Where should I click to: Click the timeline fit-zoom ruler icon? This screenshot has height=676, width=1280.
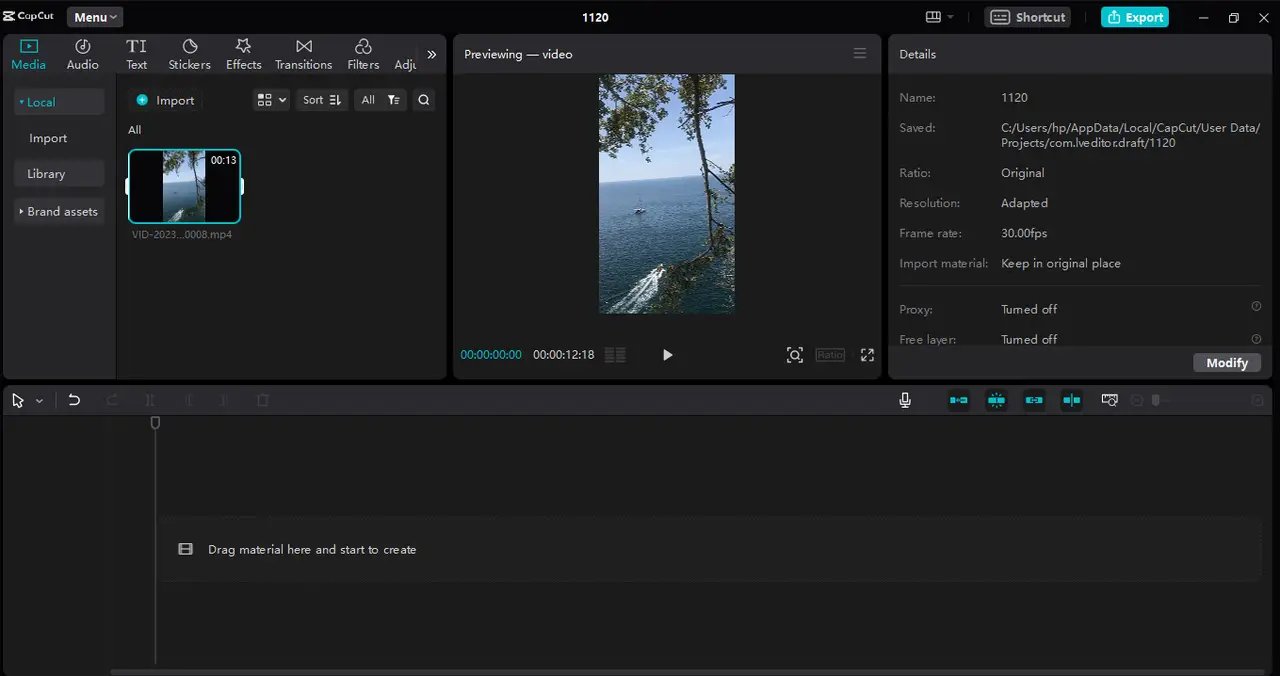(x=1109, y=400)
